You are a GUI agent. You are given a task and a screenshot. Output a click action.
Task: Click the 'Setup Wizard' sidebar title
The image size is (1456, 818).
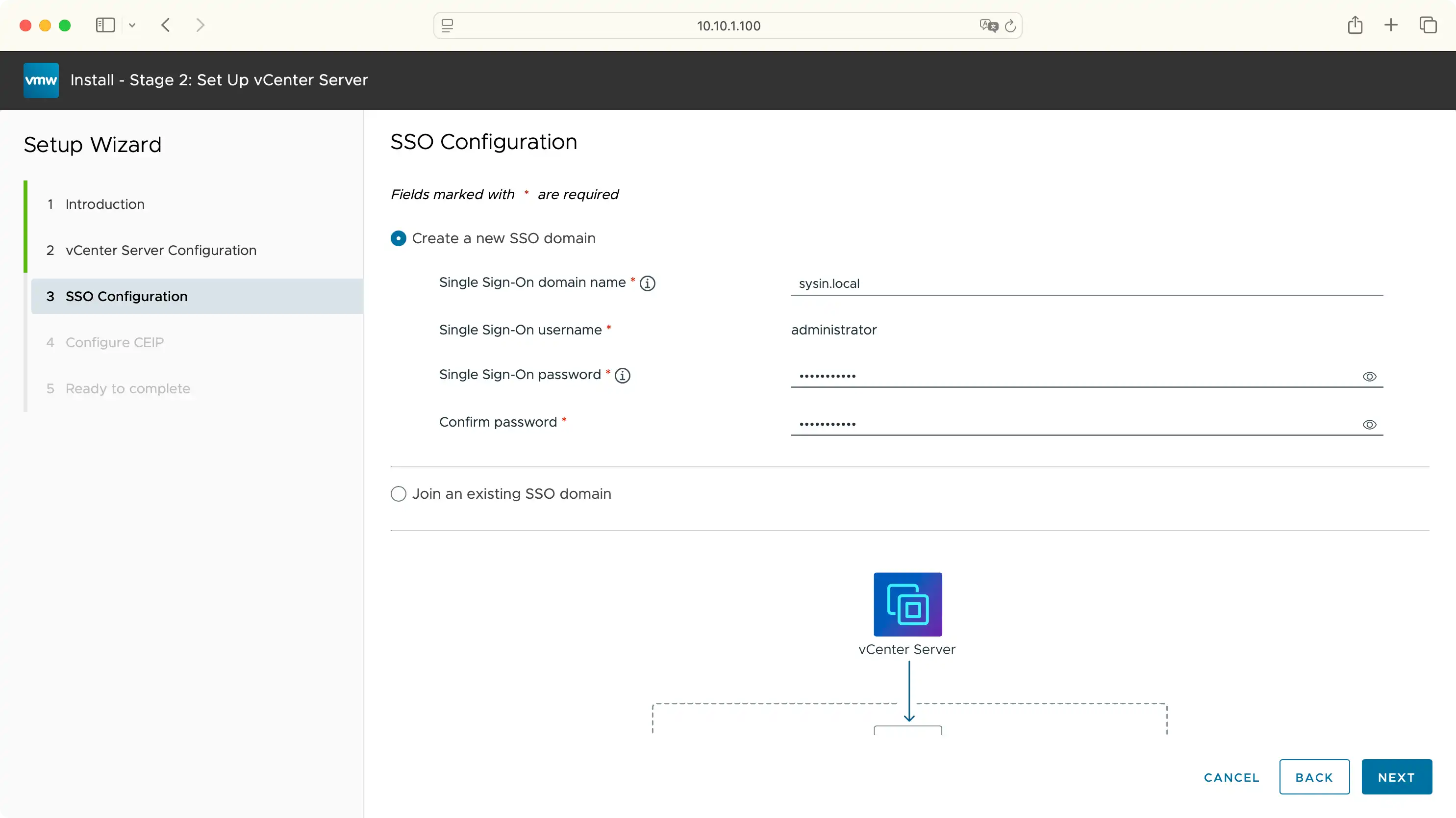coord(93,145)
